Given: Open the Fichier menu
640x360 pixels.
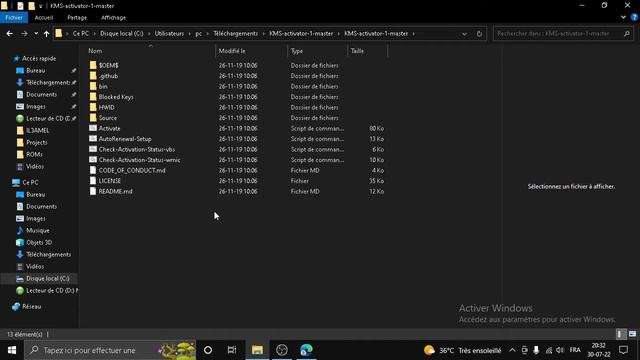Looking at the screenshot, I should click(14, 18).
